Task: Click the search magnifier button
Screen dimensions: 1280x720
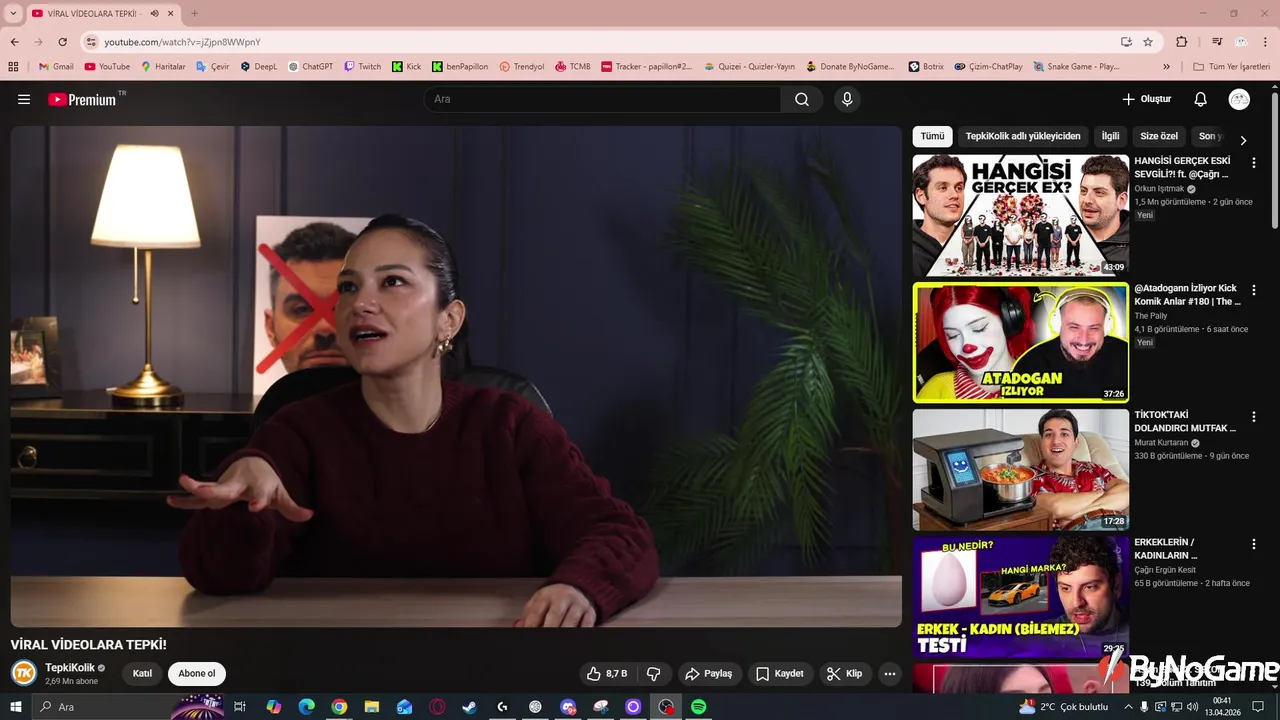Action: (x=802, y=99)
